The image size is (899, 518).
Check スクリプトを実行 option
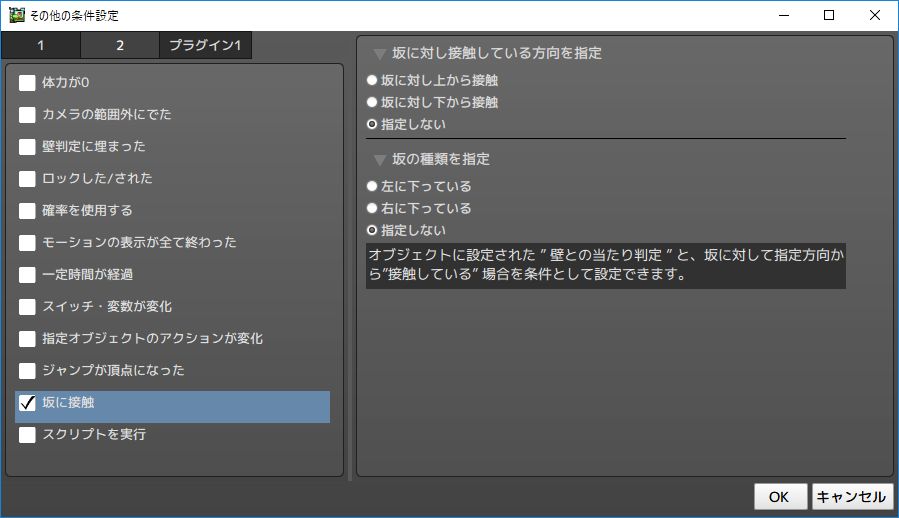(27, 435)
